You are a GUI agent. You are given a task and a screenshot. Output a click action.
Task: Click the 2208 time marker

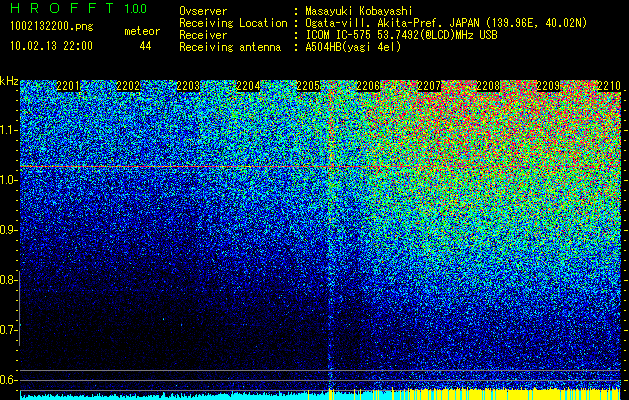point(488,86)
